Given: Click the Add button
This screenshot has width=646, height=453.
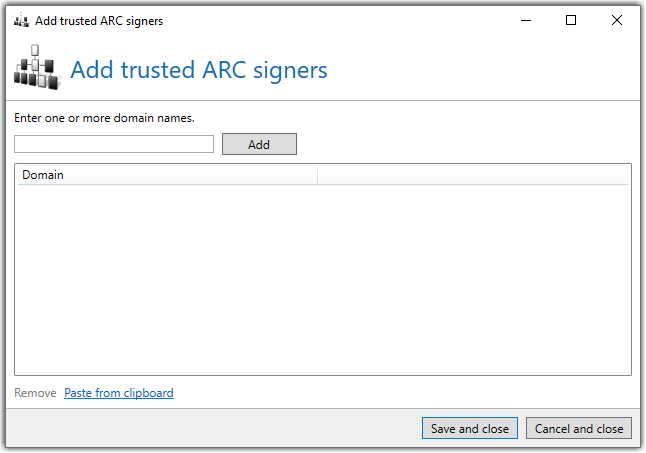Looking at the screenshot, I should coord(259,144).
